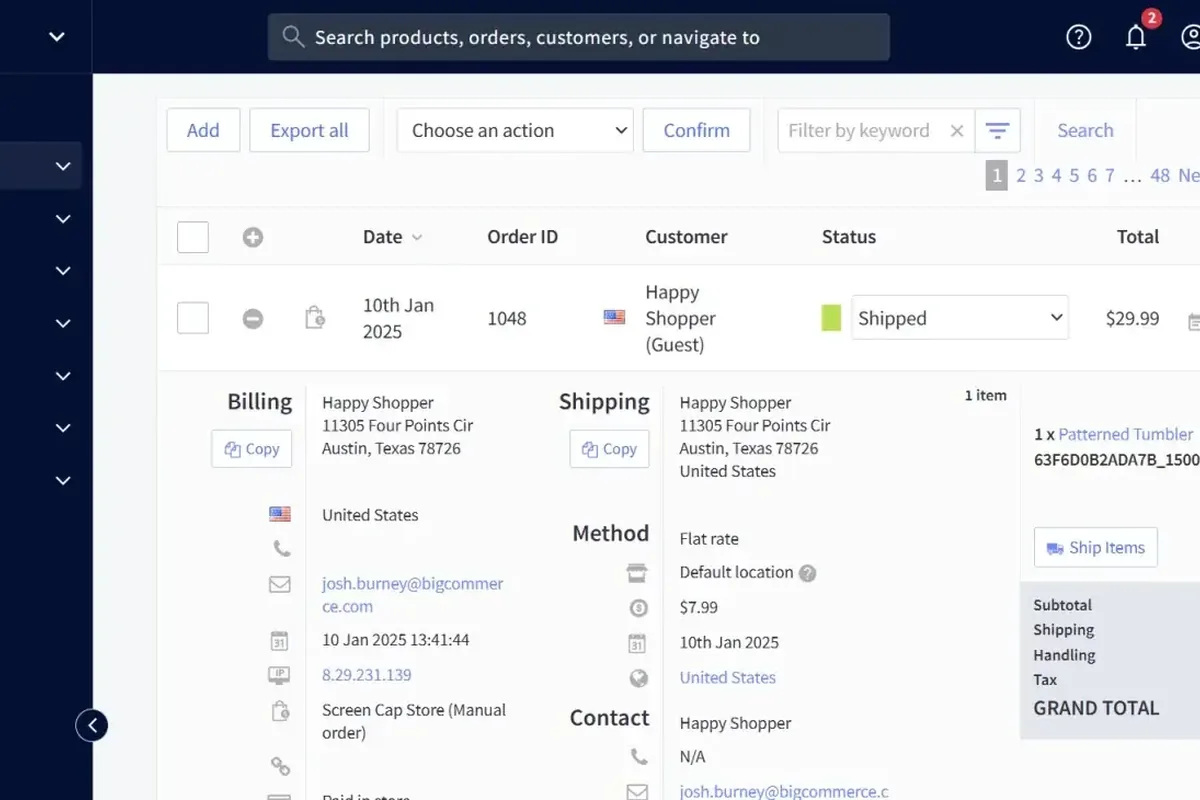Open the Patterned Tumbler product link
The image size is (1200, 800).
coord(1126,434)
